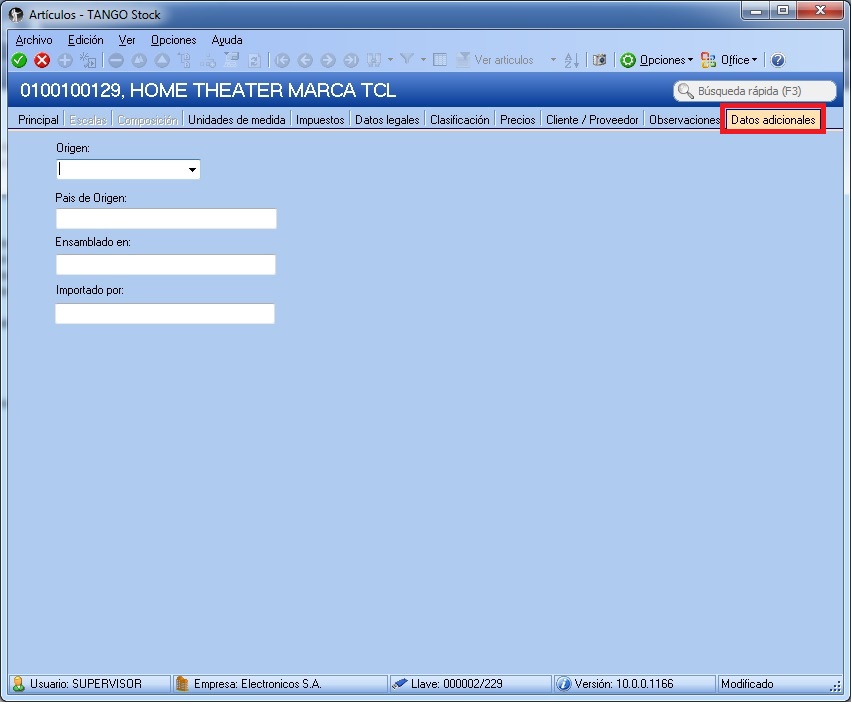852x704 pixels.
Task: Click the Usuario: SUPERVISOR status text
Action: [x=86, y=684]
